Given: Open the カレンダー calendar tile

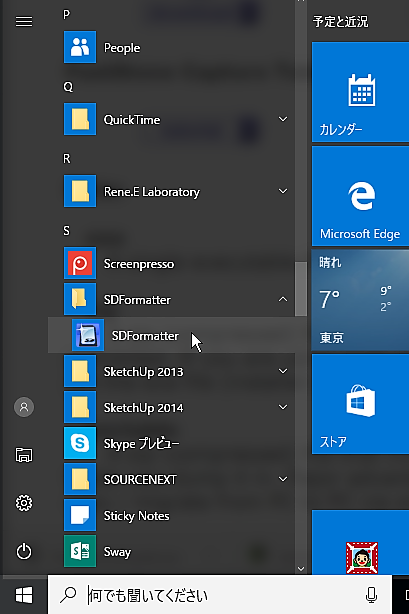Looking at the screenshot, I should click(360, 92).
